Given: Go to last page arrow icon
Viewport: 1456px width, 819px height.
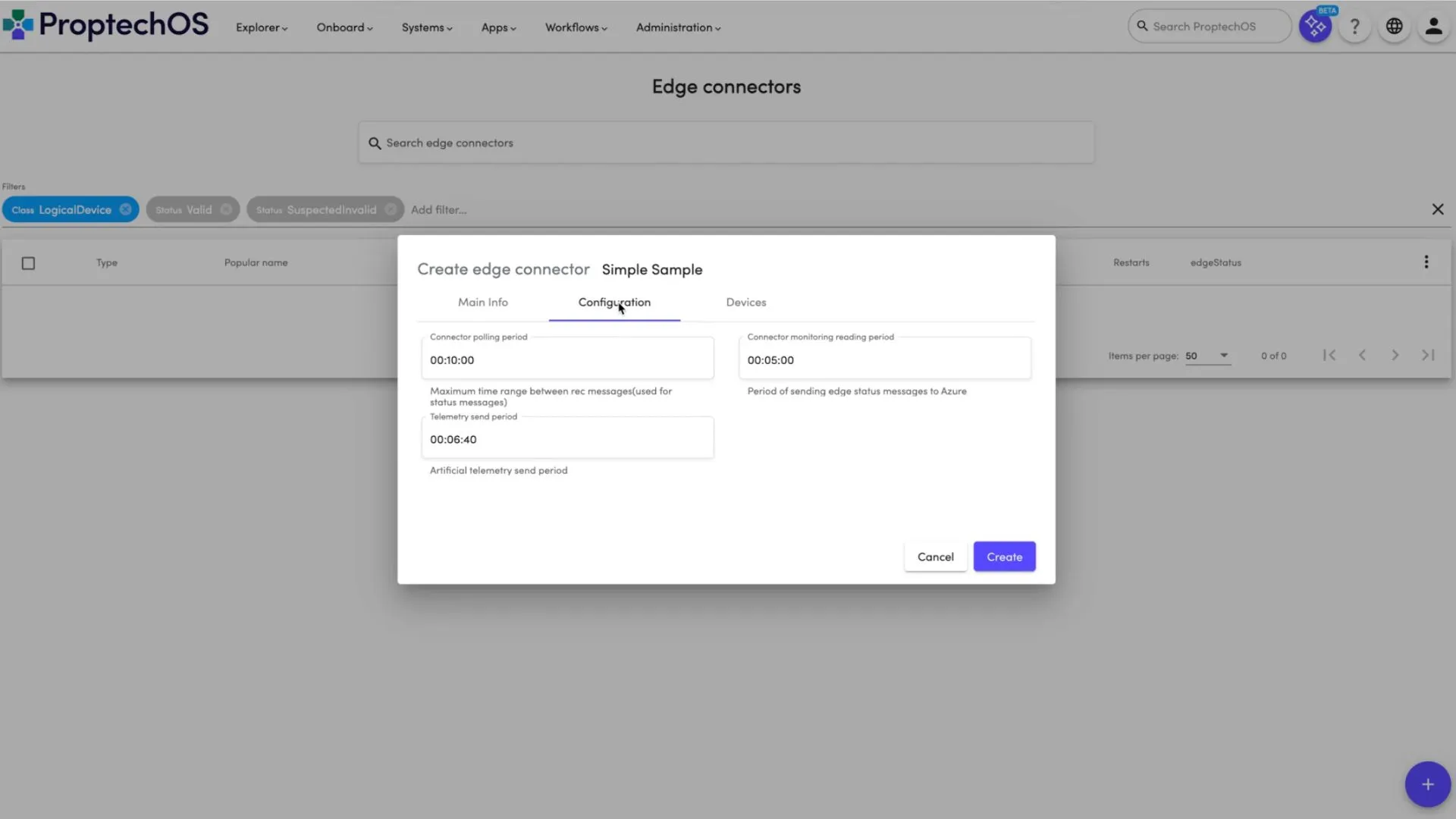Looking at the screenshot, I should click(1428, 355).
